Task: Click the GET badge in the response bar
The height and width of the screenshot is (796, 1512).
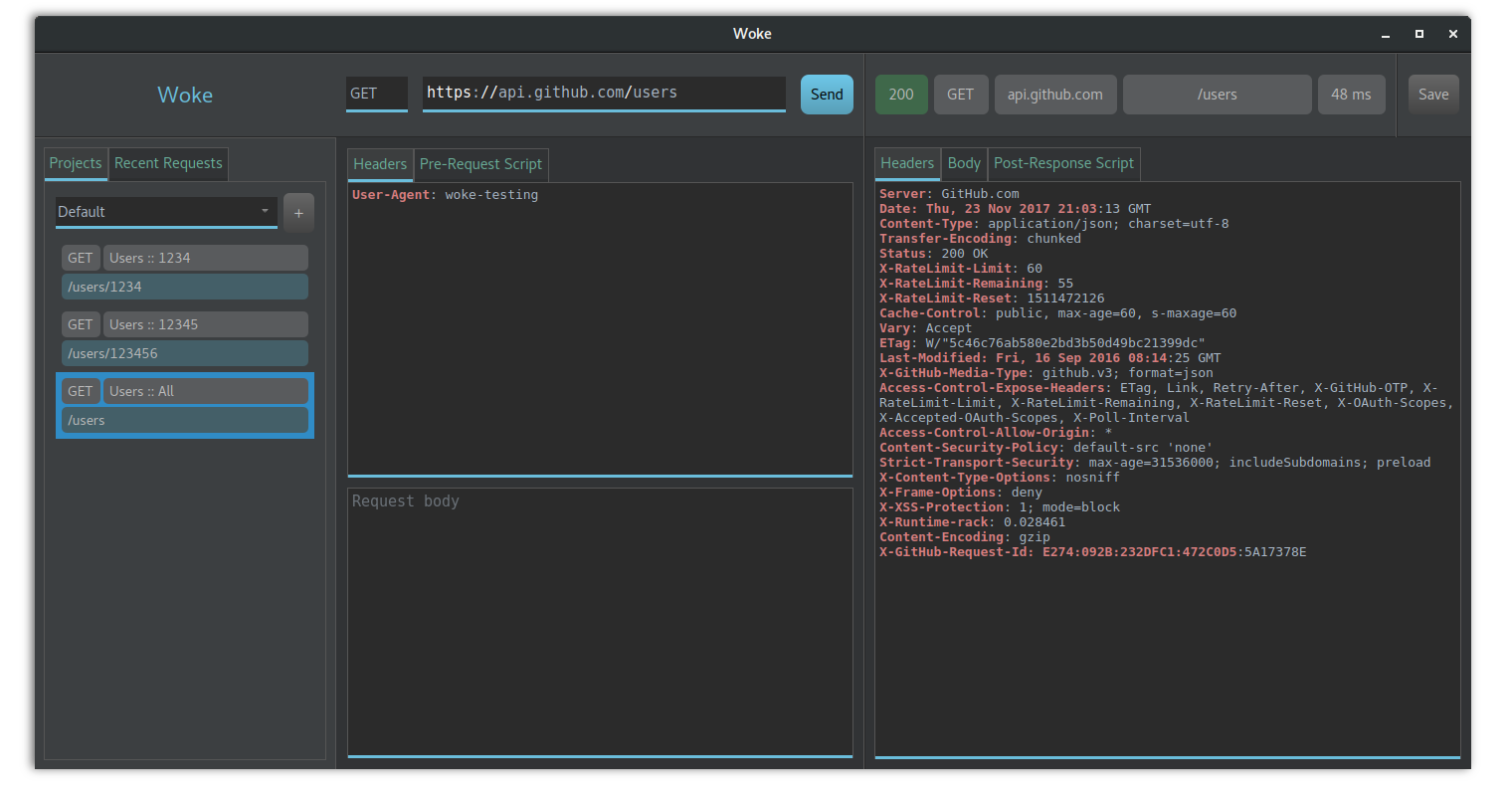Action: [961, 95]
